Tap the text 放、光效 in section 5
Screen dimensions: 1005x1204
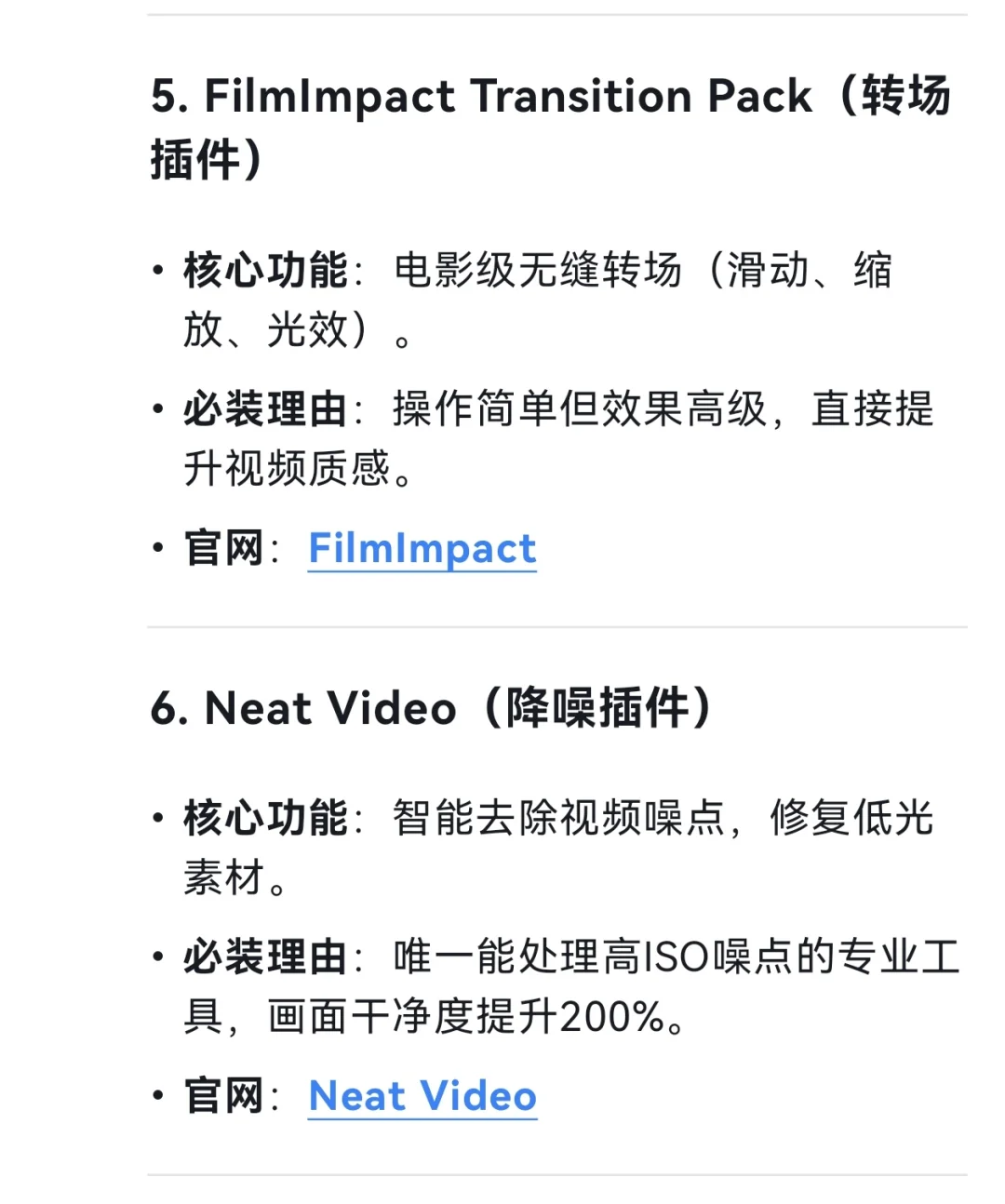click(266, 330)
